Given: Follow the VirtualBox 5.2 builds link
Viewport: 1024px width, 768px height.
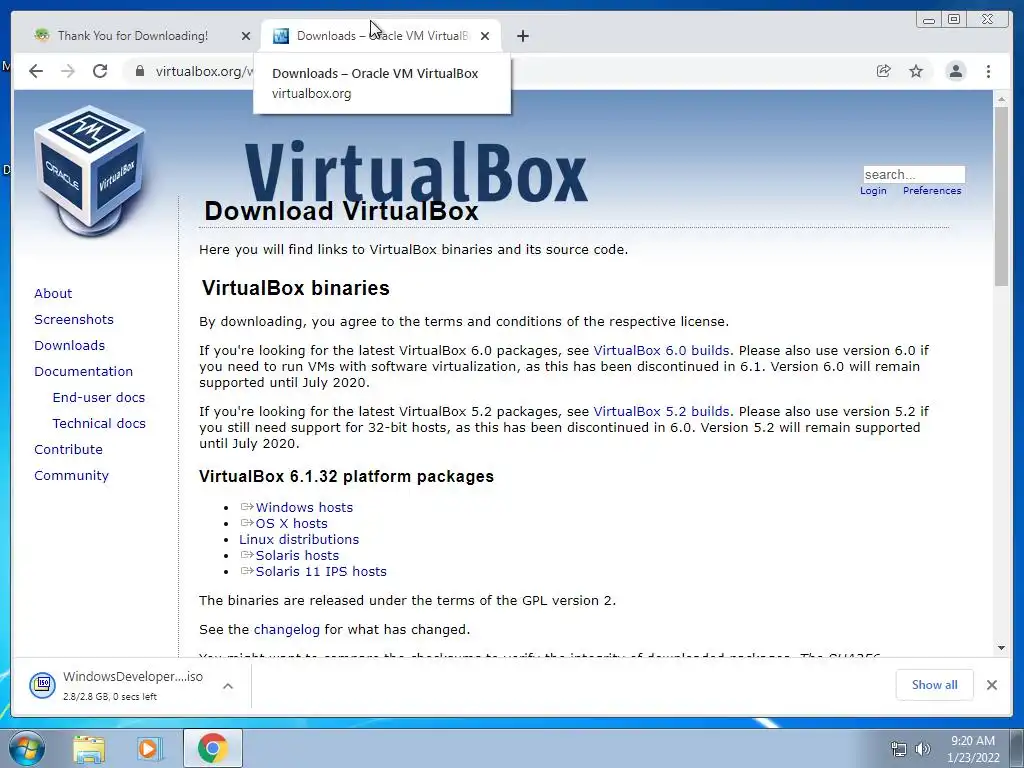Looking at the screenshot, I should click(661, 412).
